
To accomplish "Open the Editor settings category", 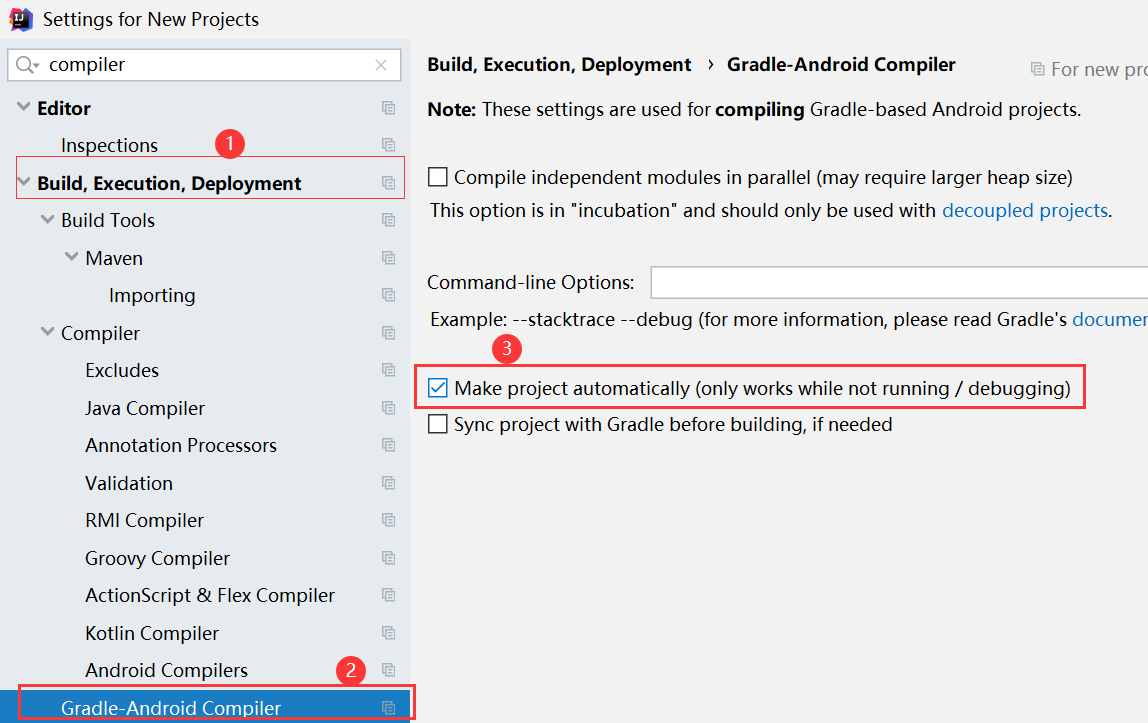I will [x=64, y=108].
